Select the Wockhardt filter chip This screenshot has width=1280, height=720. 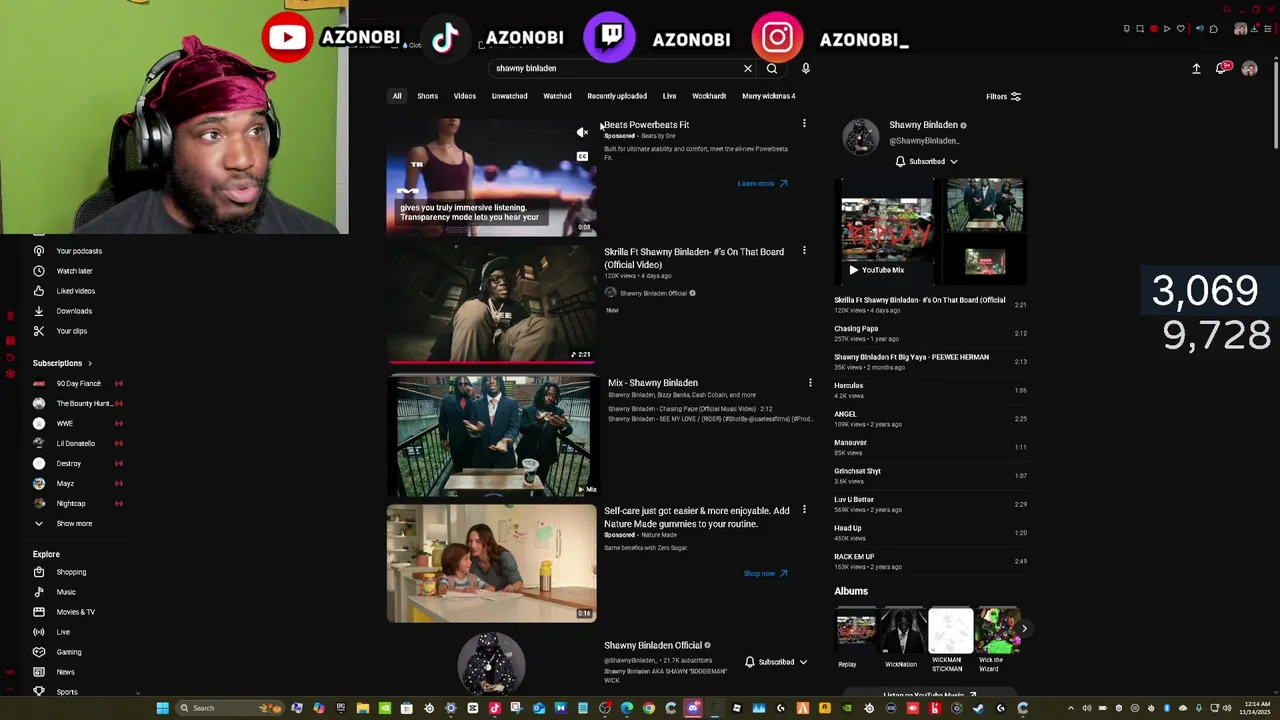coord(709,96)
